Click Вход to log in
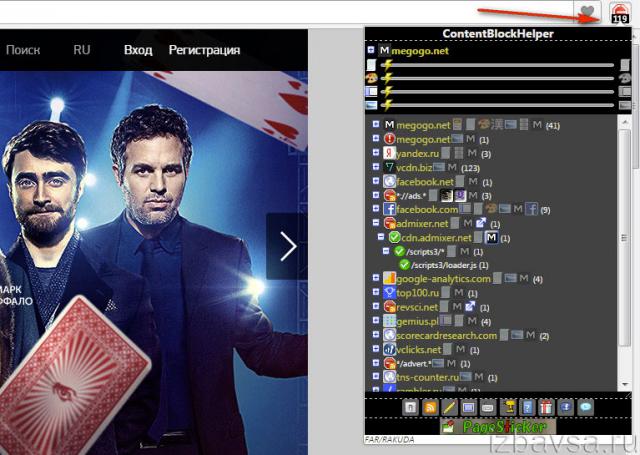The width and height of the screenshot is (640, 455). pyautogui.click(x=138, y=50)
